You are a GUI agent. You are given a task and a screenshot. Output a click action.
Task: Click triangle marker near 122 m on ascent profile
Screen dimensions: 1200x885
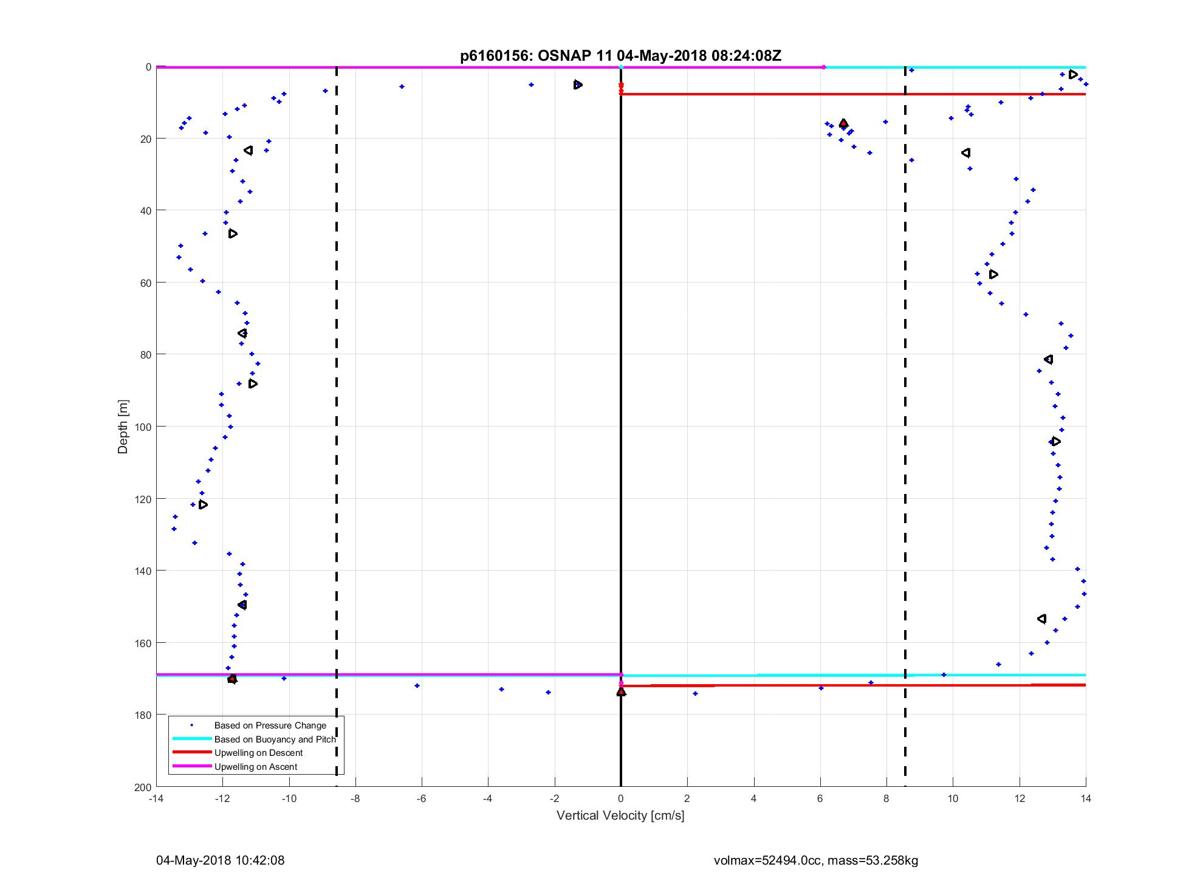coord(203,505)
